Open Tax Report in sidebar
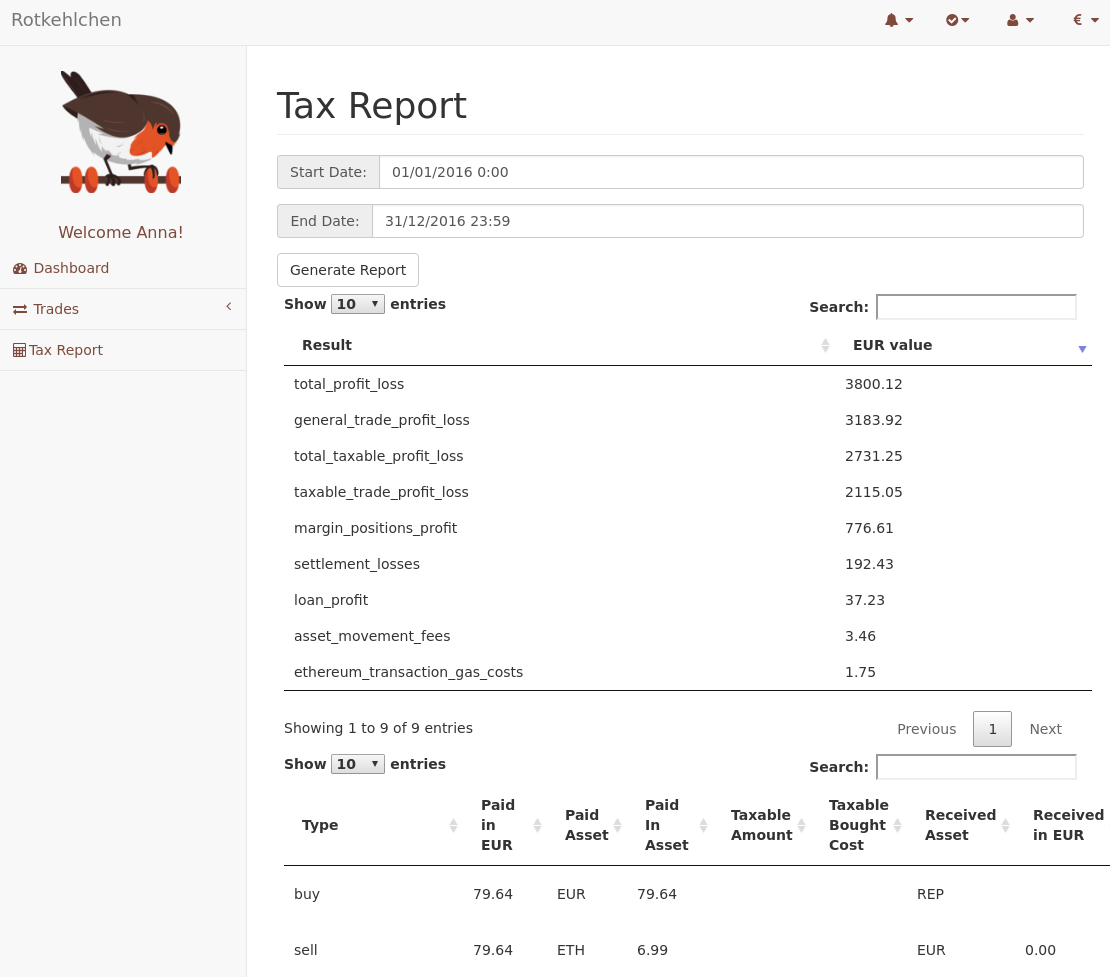The image size is (1110, 977). (123, 350)
